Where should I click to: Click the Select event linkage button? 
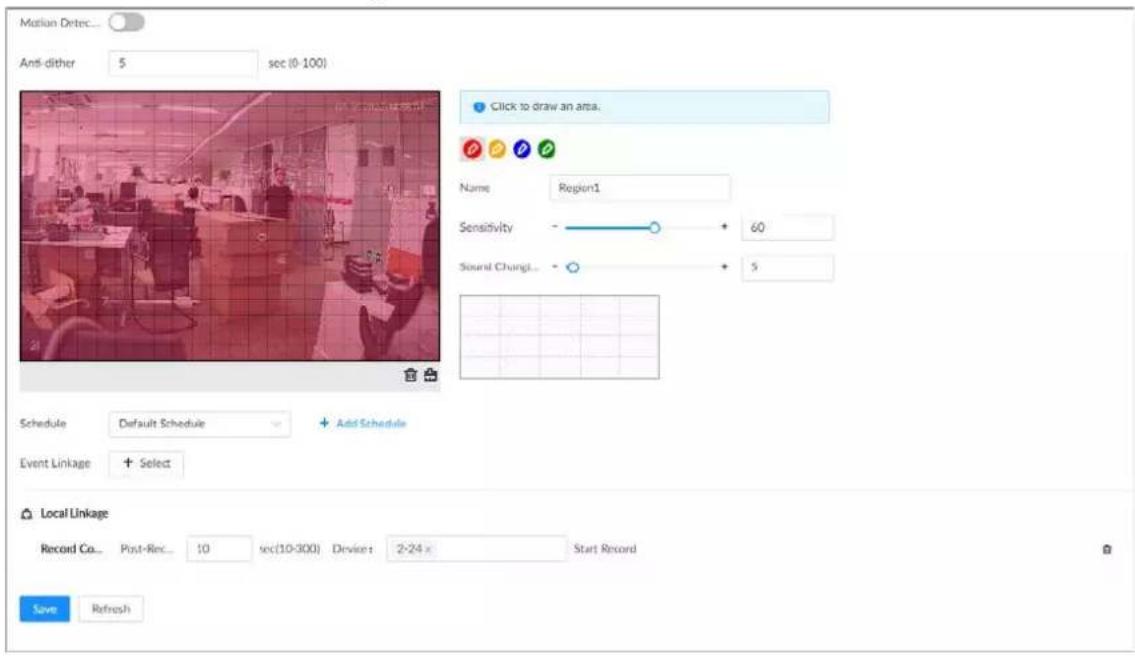(146, 463)
